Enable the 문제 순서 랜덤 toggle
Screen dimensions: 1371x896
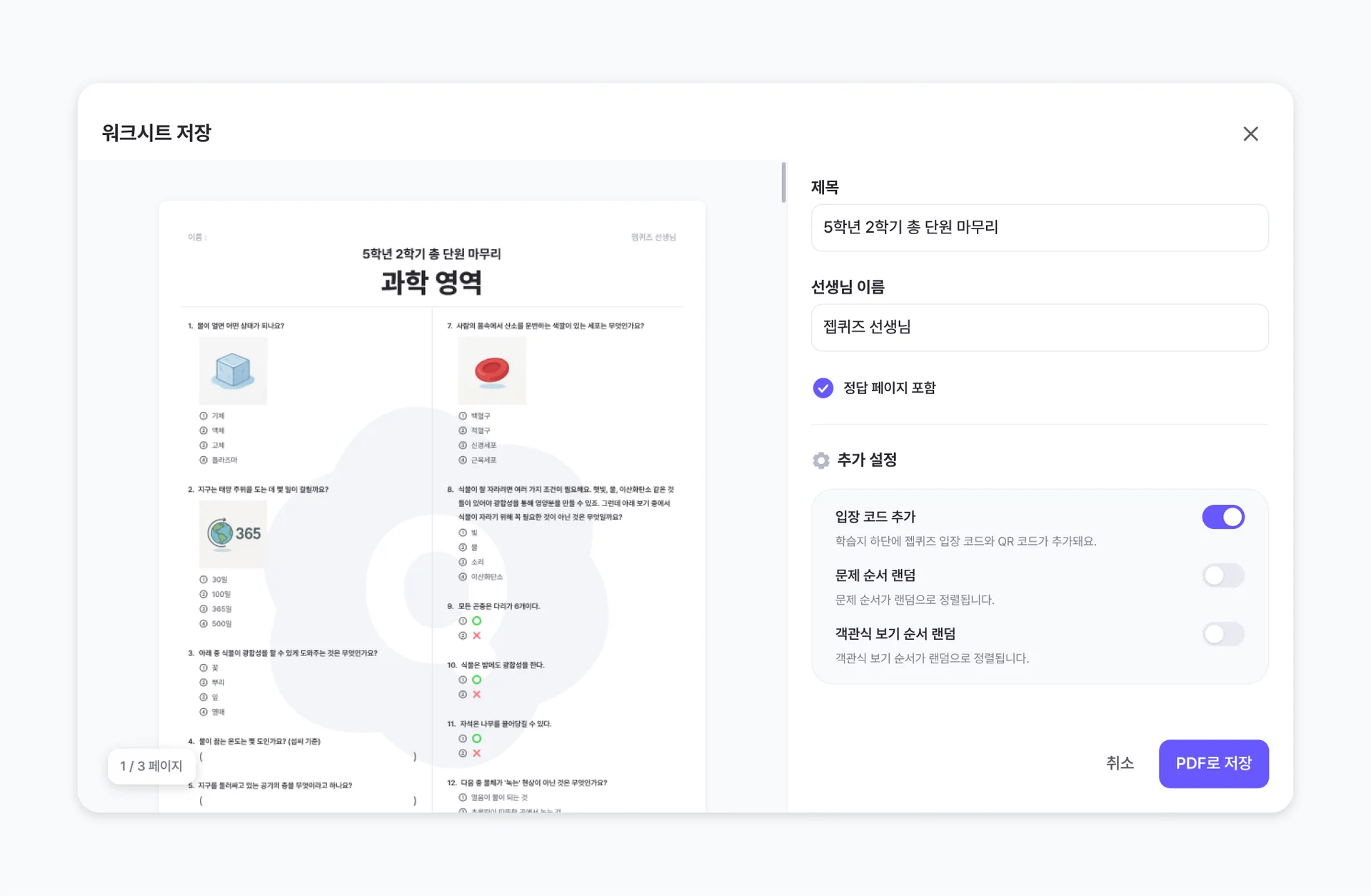click(x=1223, y=575)
